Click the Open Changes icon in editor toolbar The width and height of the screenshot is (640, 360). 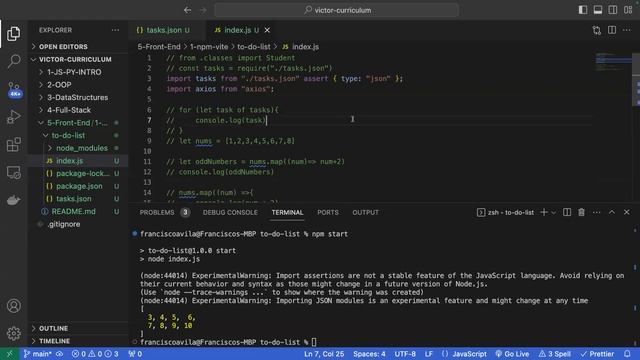pyautogui.click(x=597, y=30)
